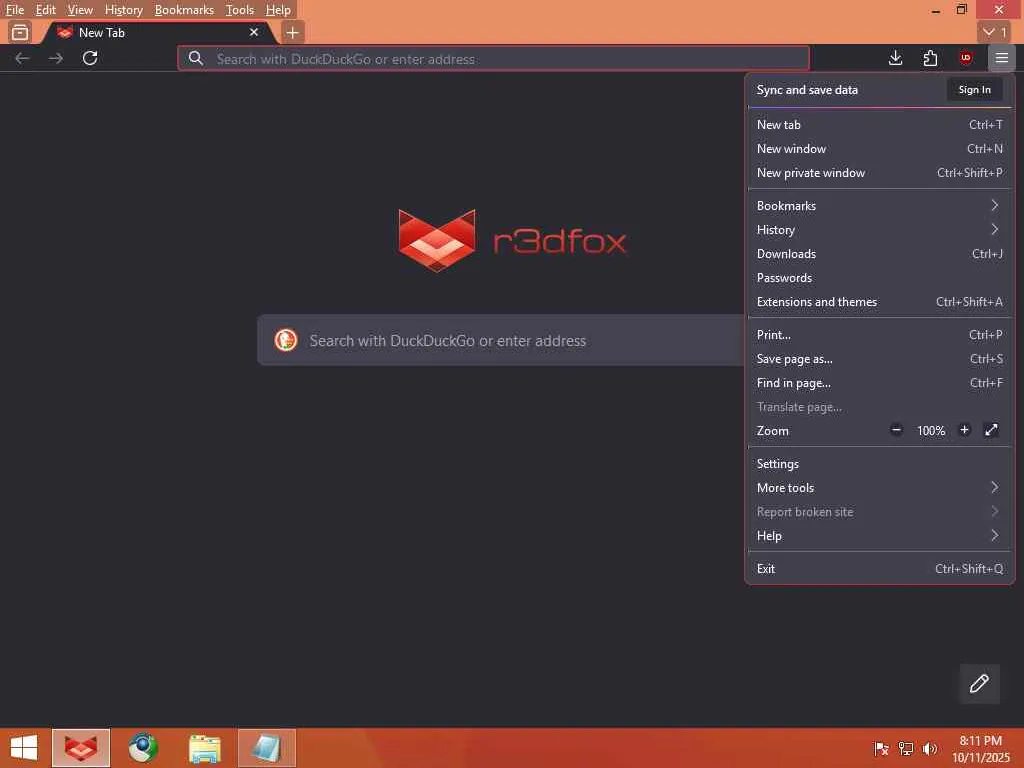Open the Windows Start button
The height and width of the screenshot is (768, 1024).
click(24, 748)
